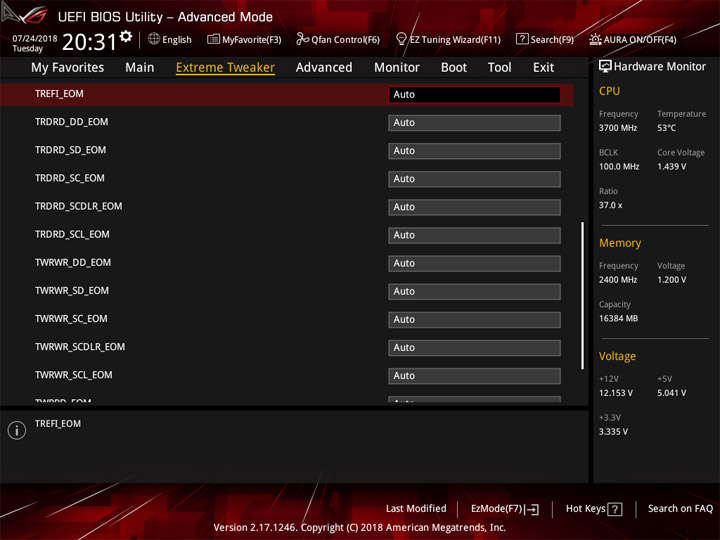Click the 07/24/2018 date text
Screen dimensions: 720x540
[x=35, y=38]
